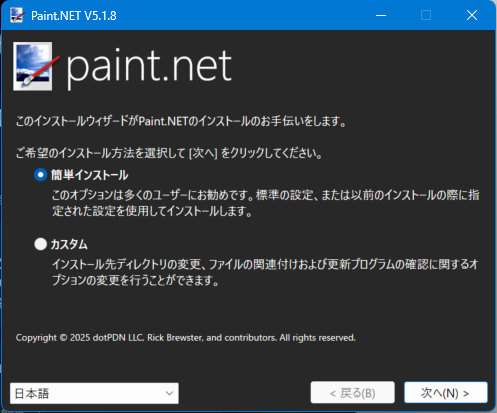Close the Paint.NET installer window
The height and width of the screenshot is (413, 497).
[x=472, y=15]
